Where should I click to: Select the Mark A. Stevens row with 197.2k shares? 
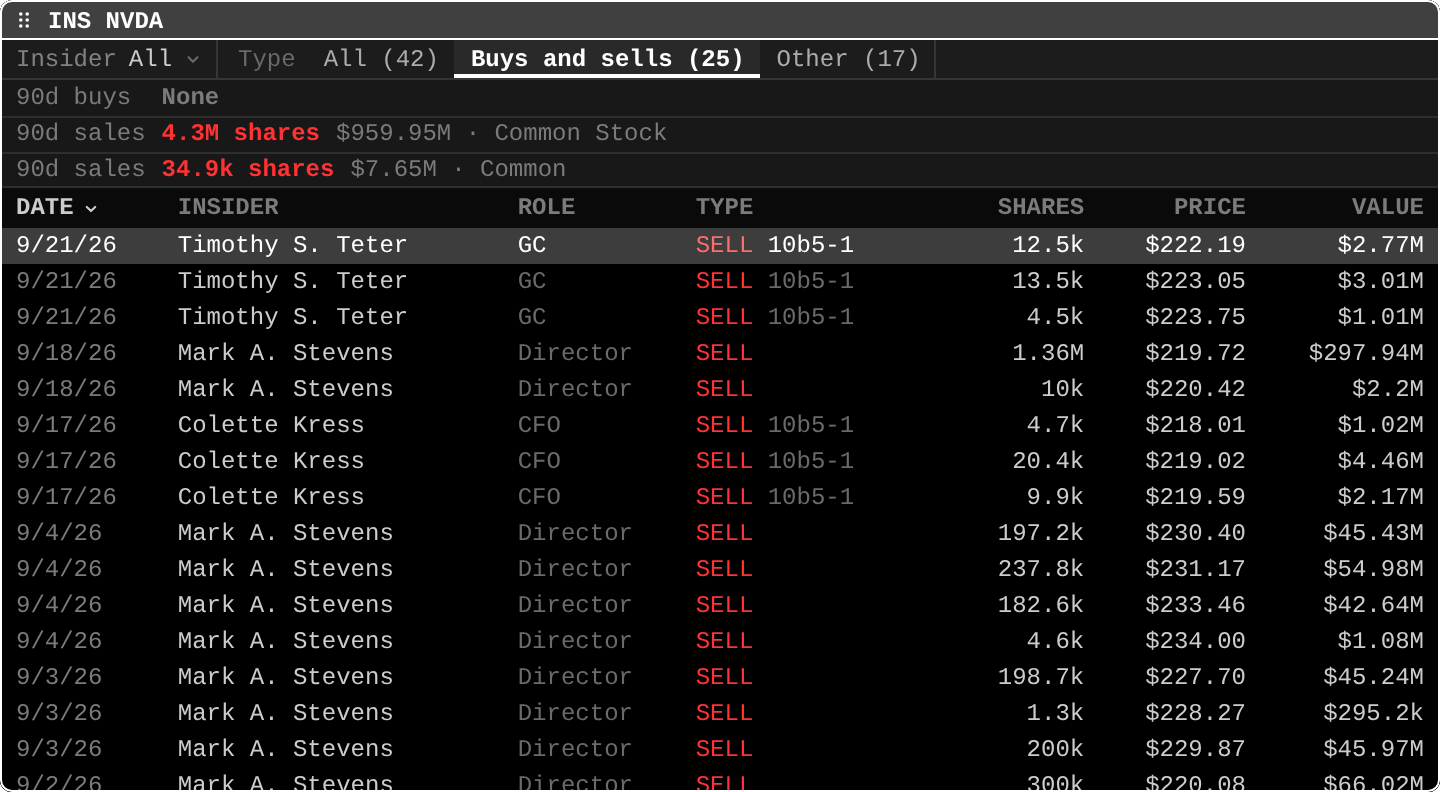tap(720, 533)
